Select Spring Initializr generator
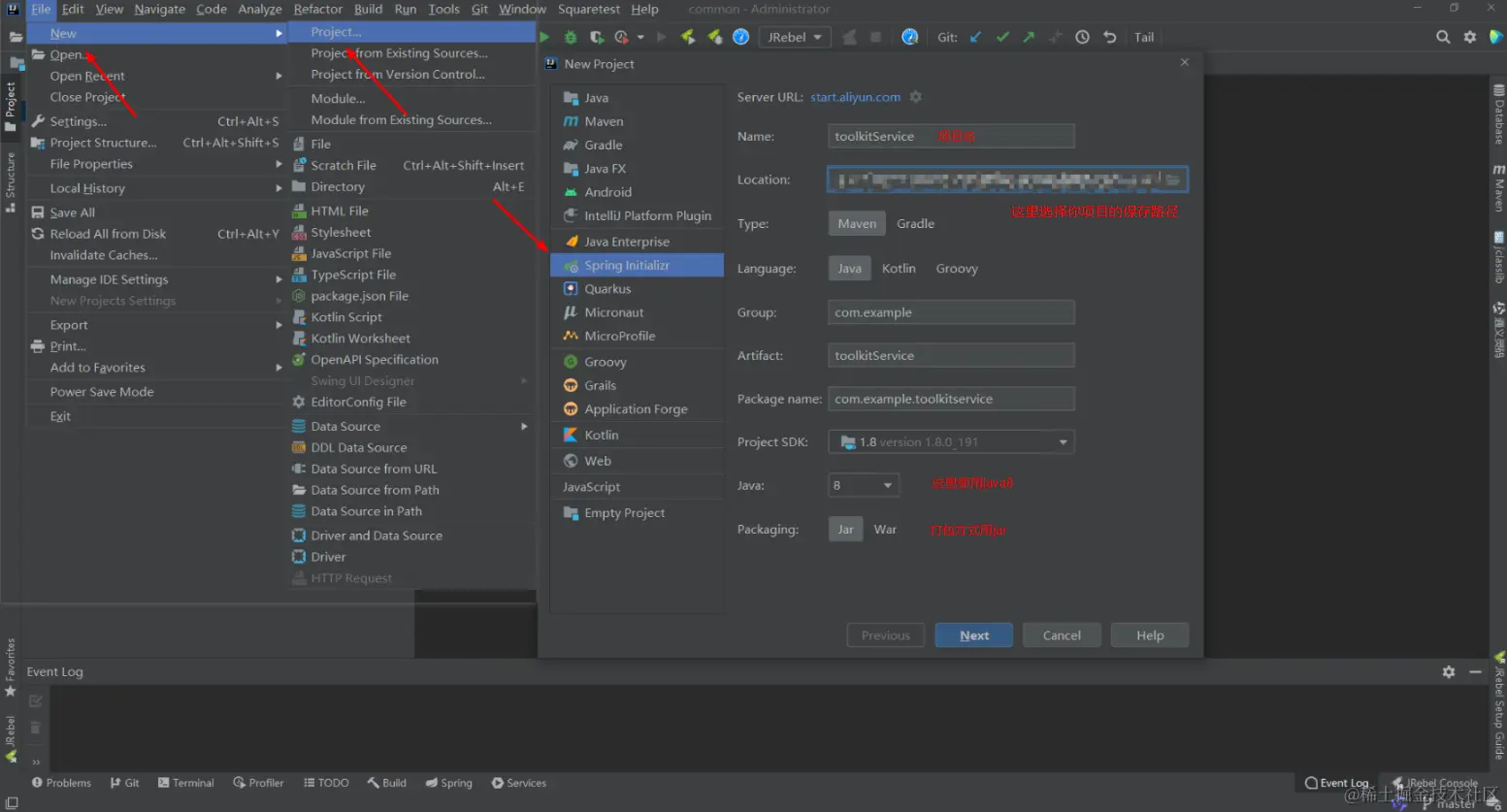Image resolution: width=1507 pixels, height=812 pixels. (x=637, y=265)
